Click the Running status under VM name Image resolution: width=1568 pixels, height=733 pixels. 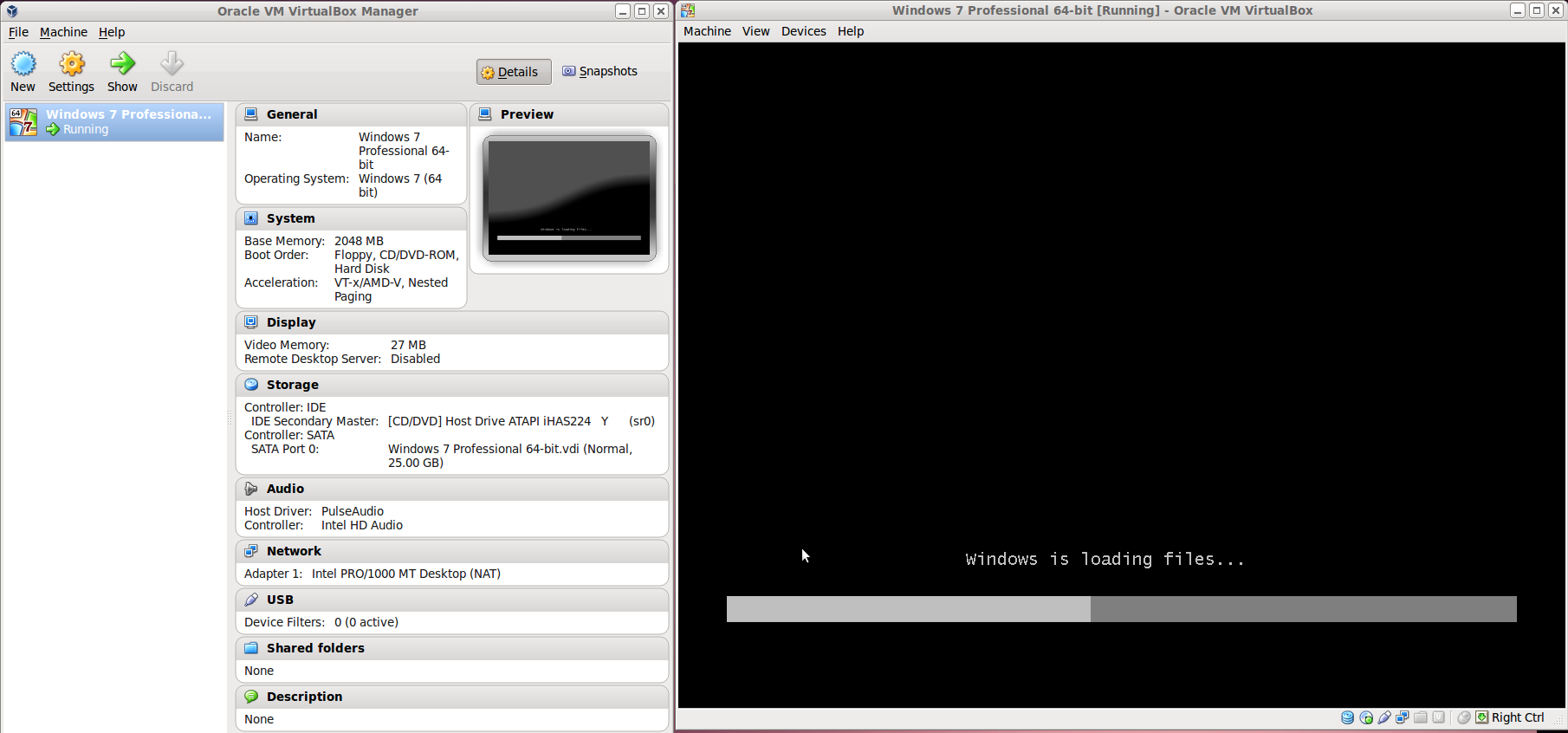pos(86,129)
